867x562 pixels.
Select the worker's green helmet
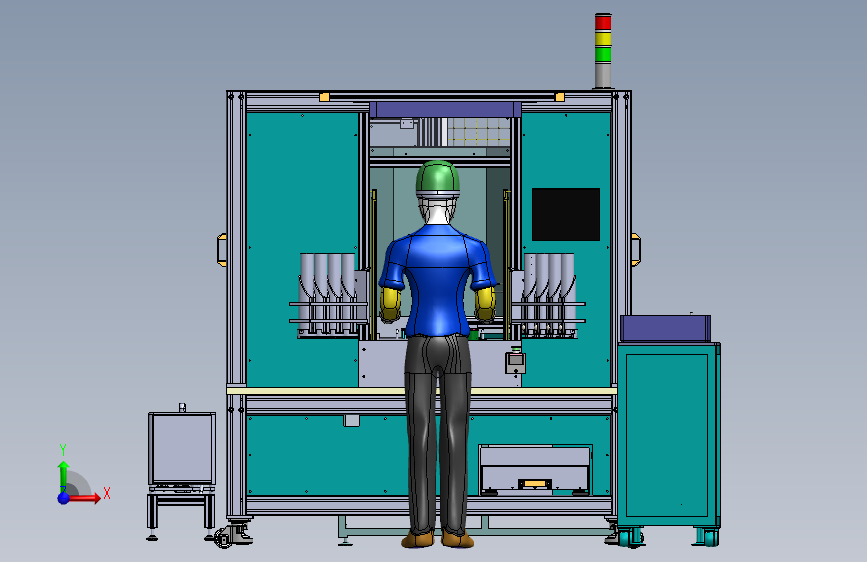click(437, 178)
